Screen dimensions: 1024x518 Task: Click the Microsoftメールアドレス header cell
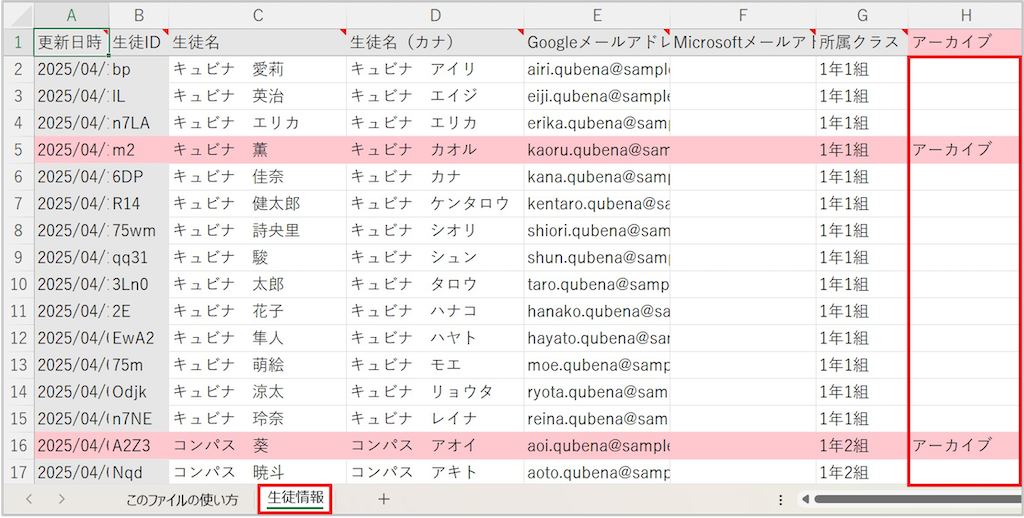pyautogui.click(x=743, y=42)
